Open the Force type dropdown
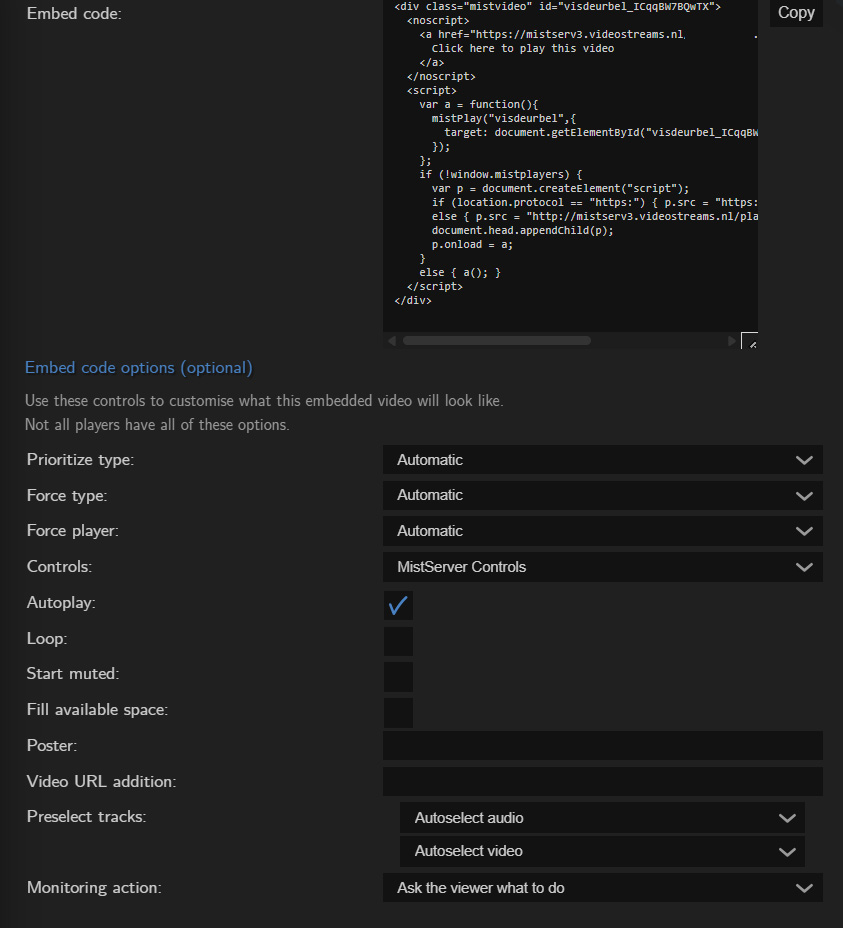The image size is (843, 928). [600, 495]
